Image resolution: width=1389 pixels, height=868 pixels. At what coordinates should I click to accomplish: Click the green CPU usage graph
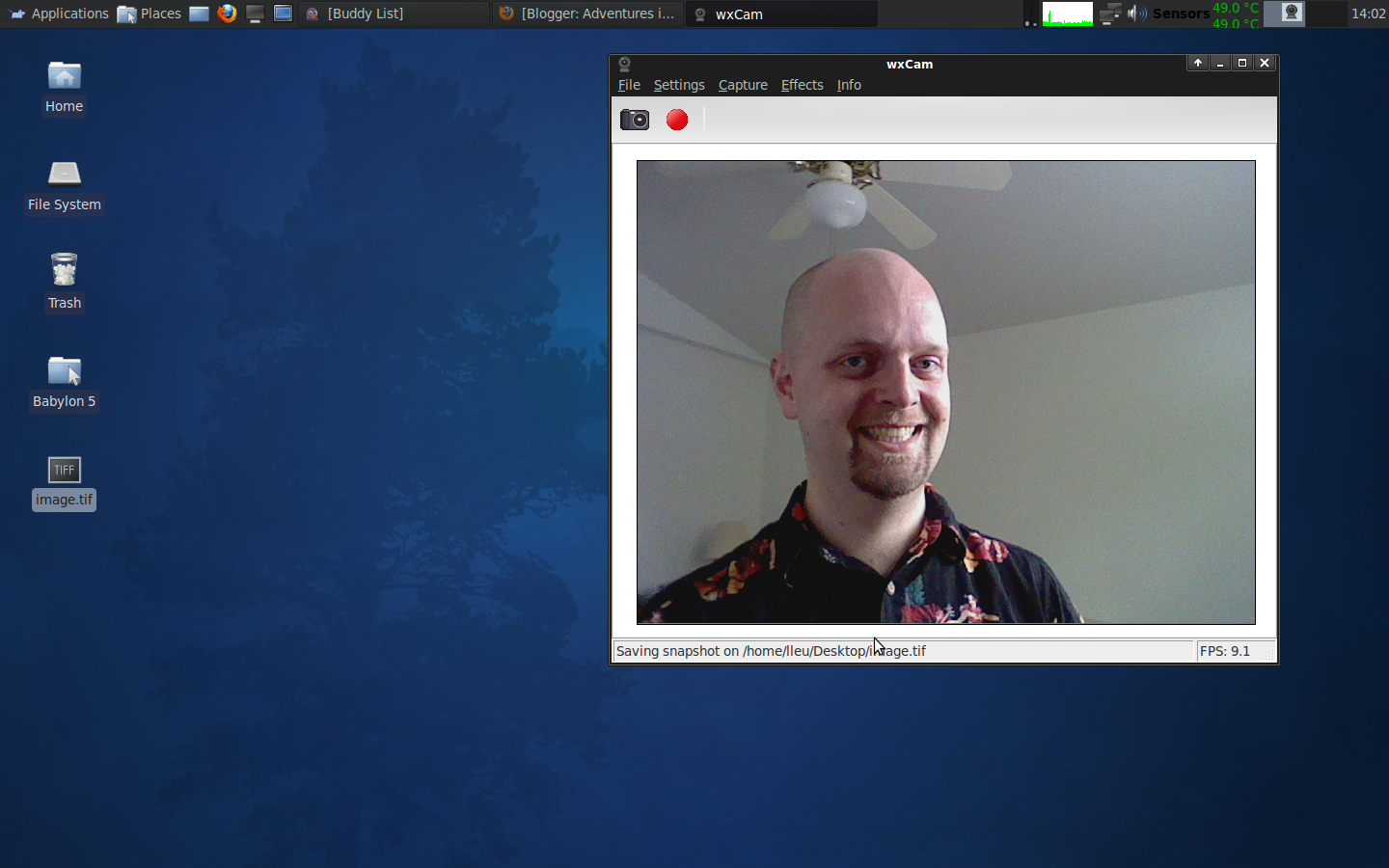tap(1067, 14)
